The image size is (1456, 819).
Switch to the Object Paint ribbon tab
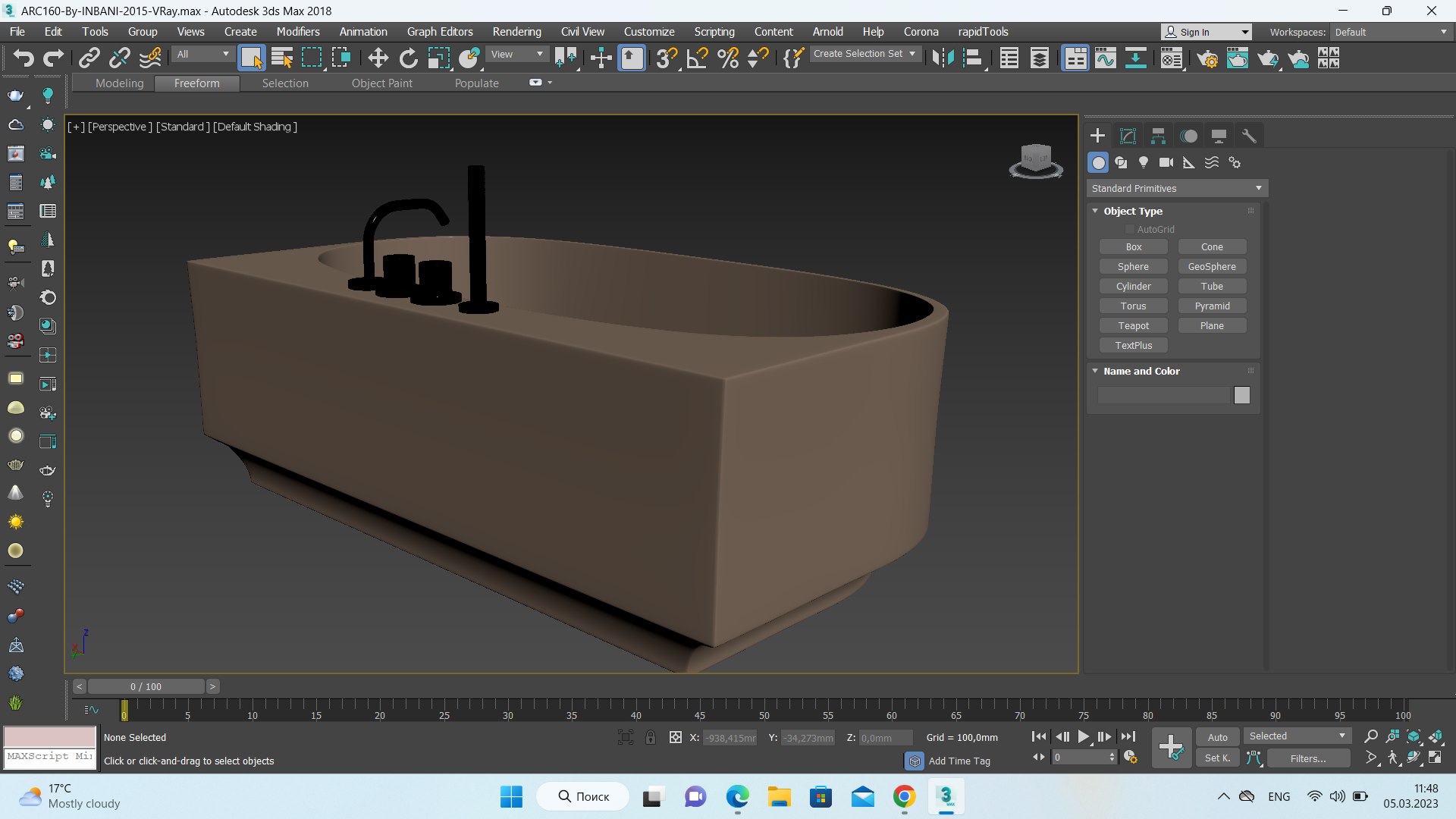pyautogui.click(x=381, y=83)
